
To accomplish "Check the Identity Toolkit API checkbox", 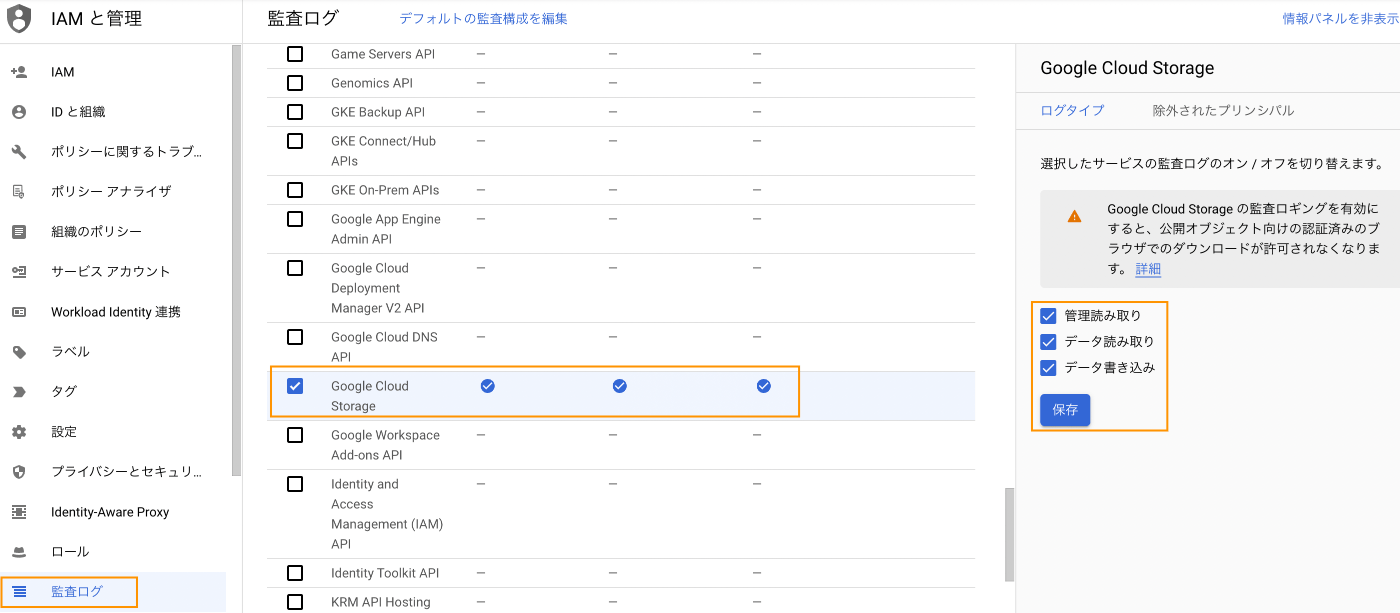I will click(x=295, y=573).
